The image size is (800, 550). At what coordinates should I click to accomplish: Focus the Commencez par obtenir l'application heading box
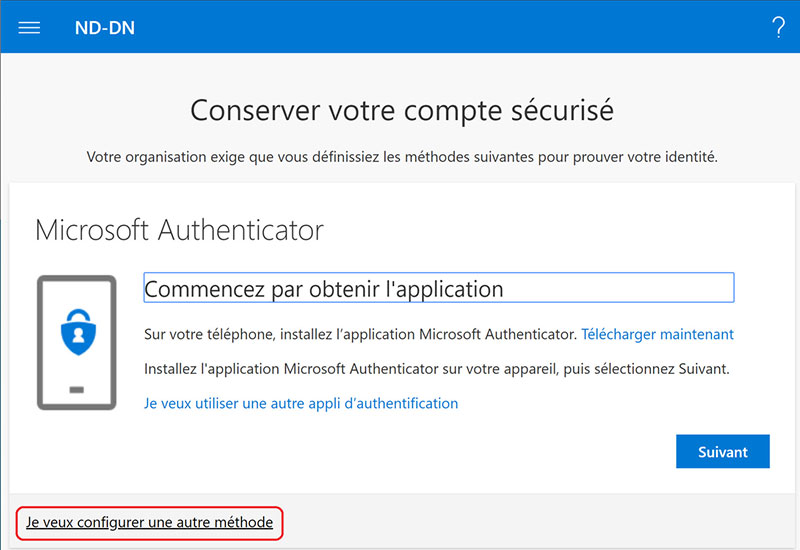point(438,288)
